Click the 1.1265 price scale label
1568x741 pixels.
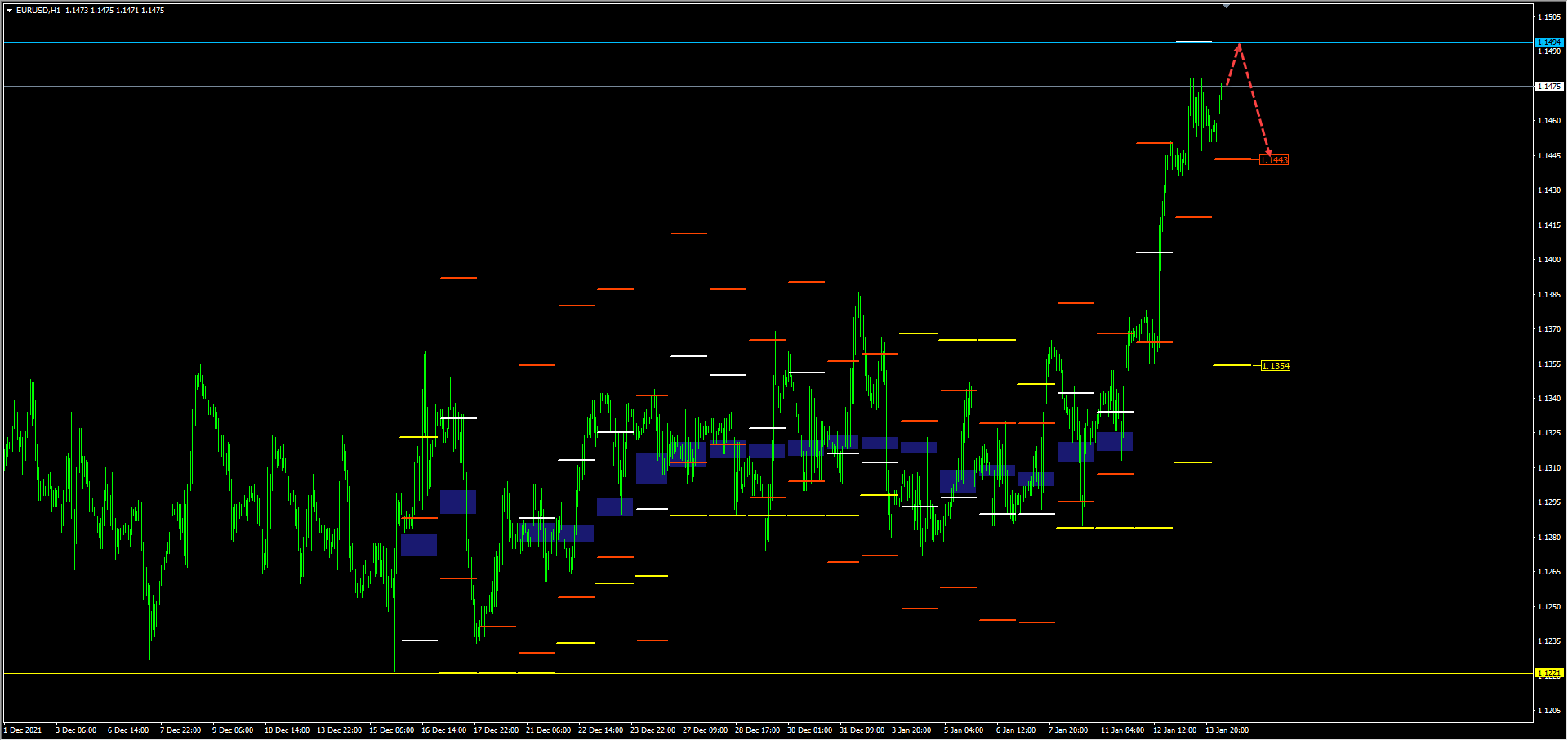[1549, 572]
